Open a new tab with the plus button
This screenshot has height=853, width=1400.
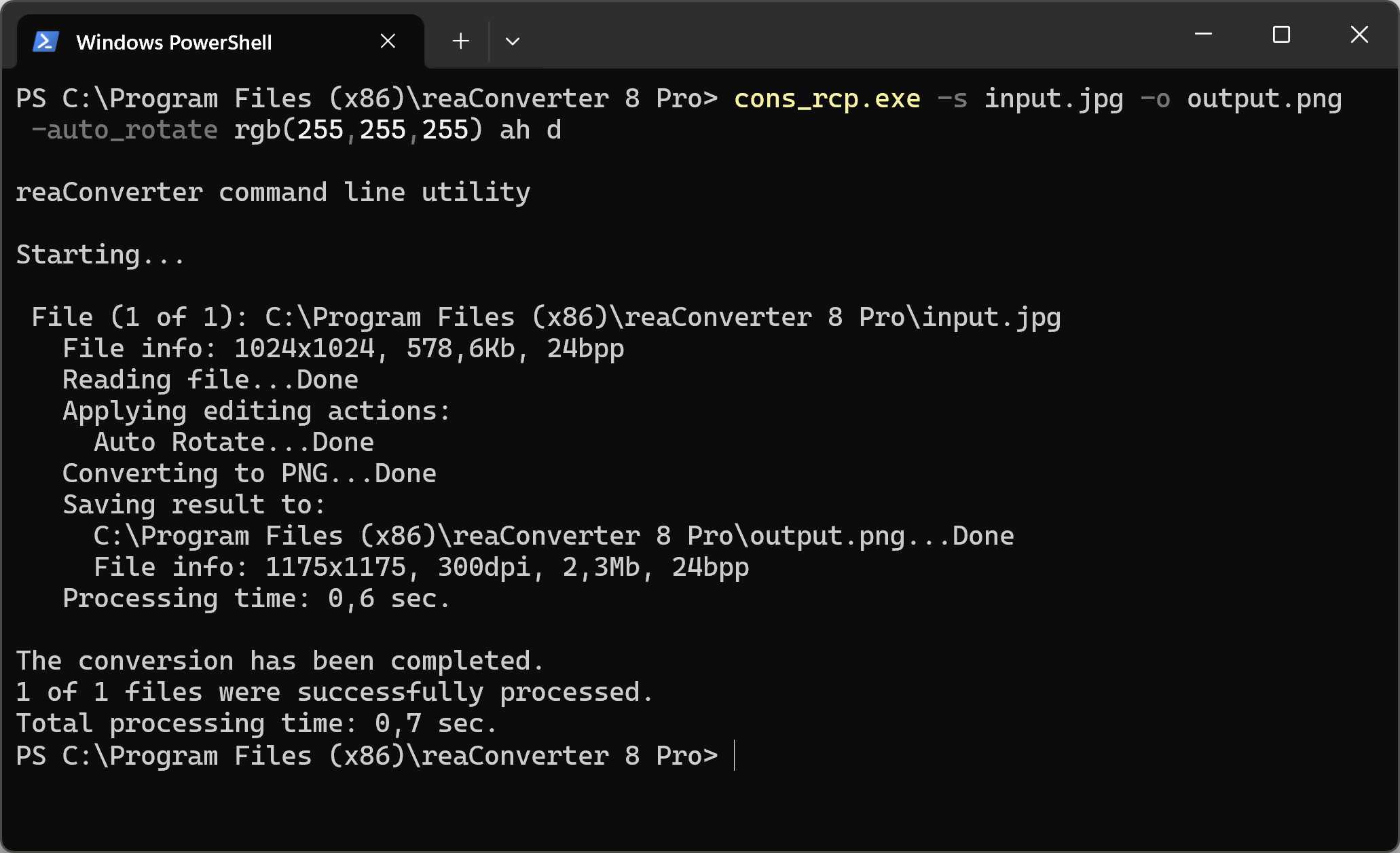pyautogui.click(x=460, y=41)
